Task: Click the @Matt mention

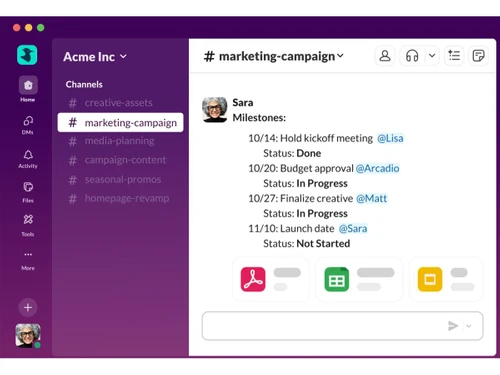Action: coord(372,199)
